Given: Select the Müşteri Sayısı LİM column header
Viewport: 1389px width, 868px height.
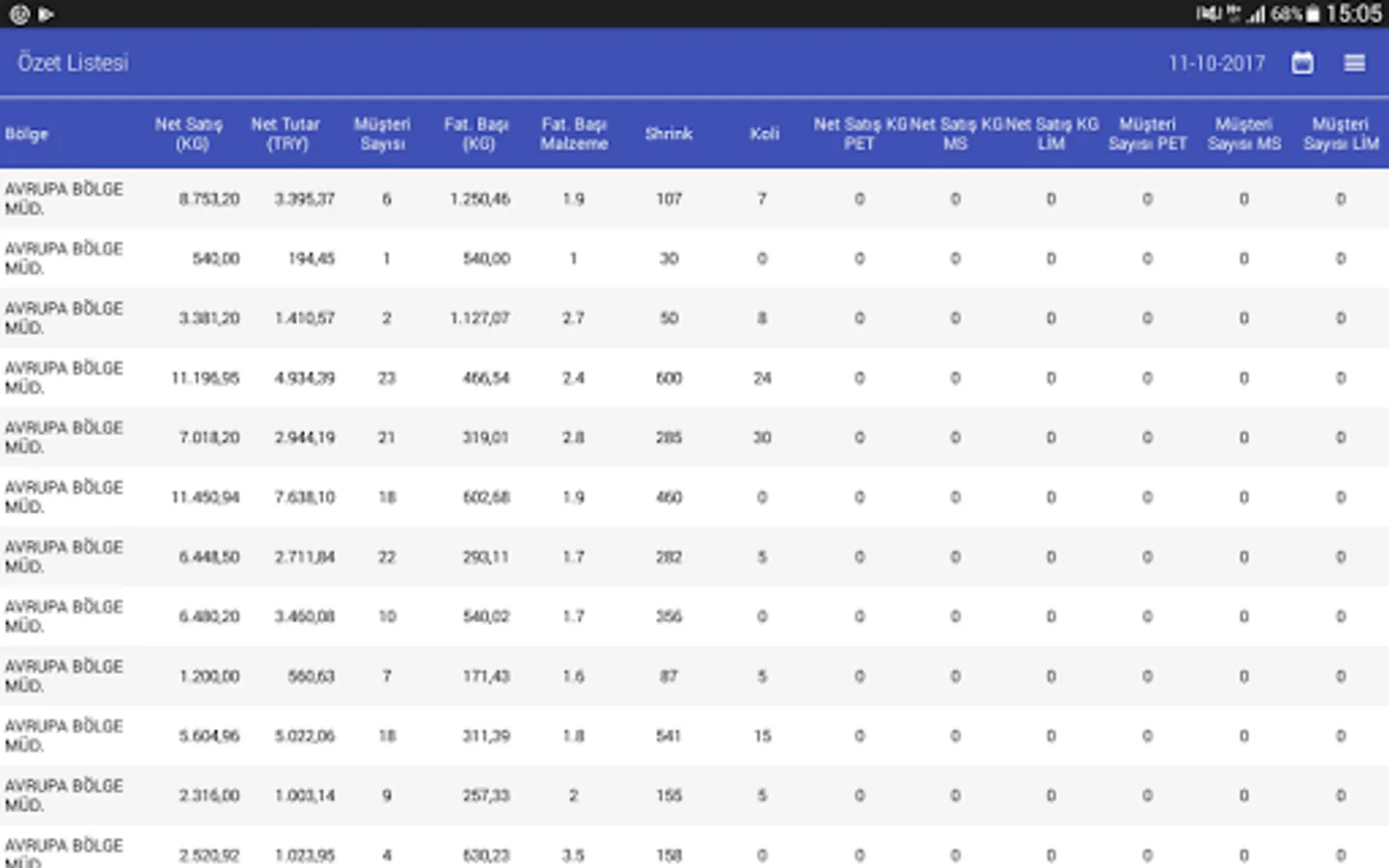Looking at the screenshot, I should 1341,134.
